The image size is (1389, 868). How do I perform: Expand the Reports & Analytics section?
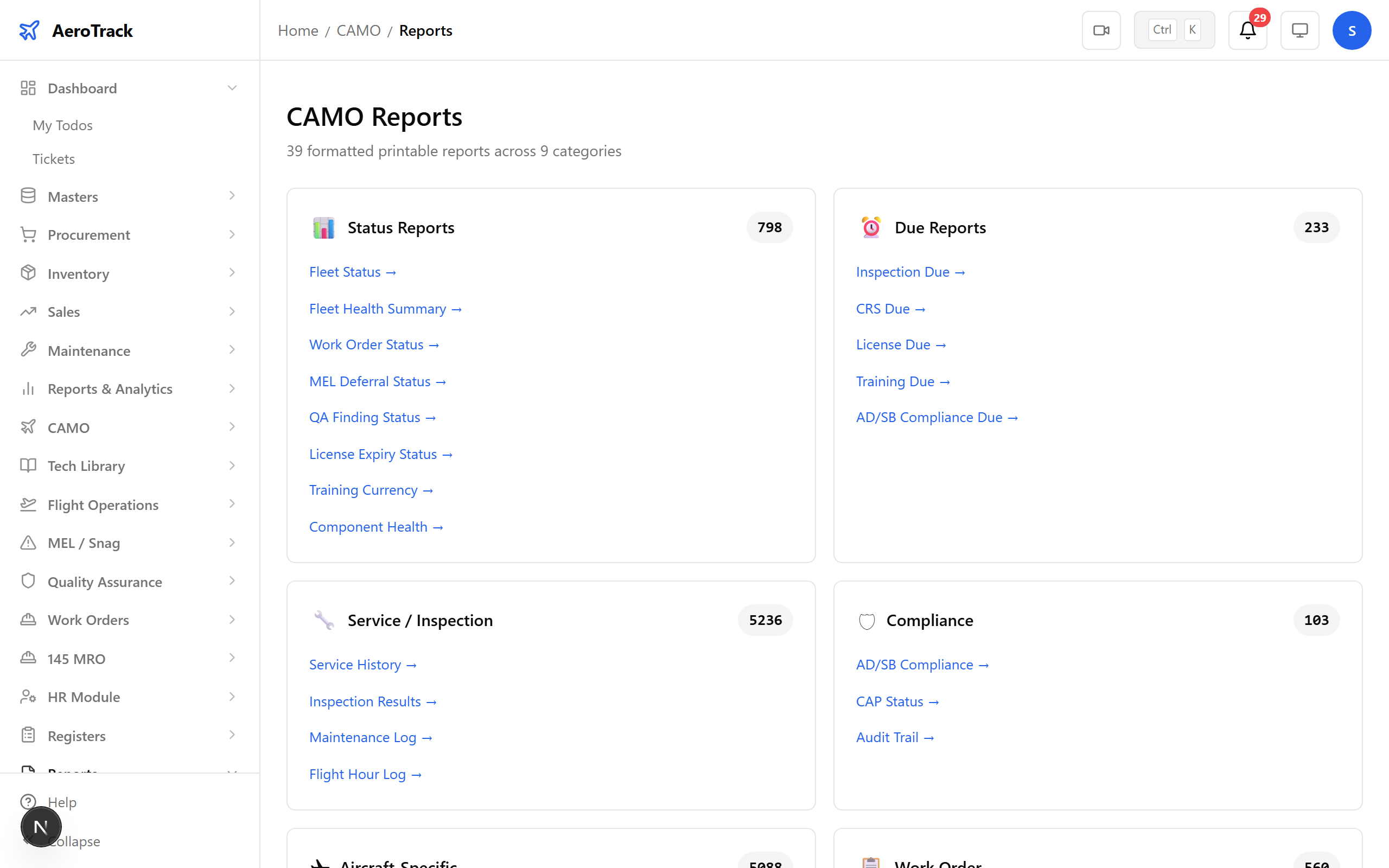click(x=232, y=388)
